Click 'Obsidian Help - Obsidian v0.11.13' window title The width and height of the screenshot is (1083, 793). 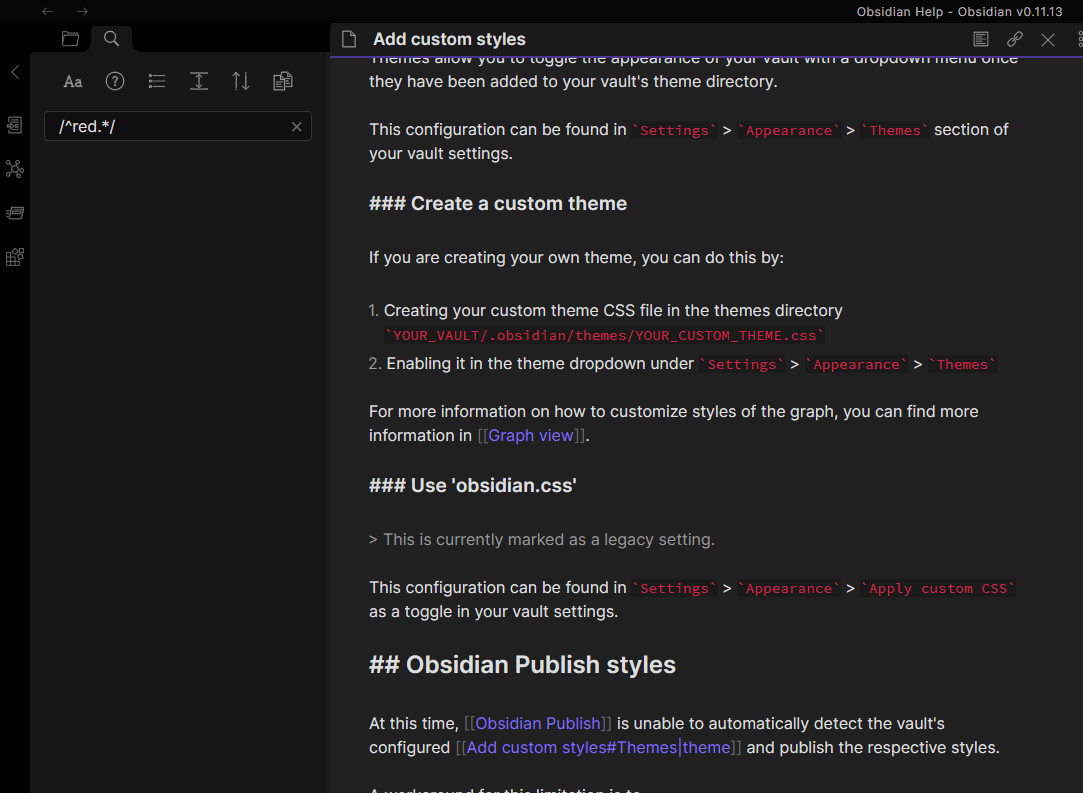(959, 11)
